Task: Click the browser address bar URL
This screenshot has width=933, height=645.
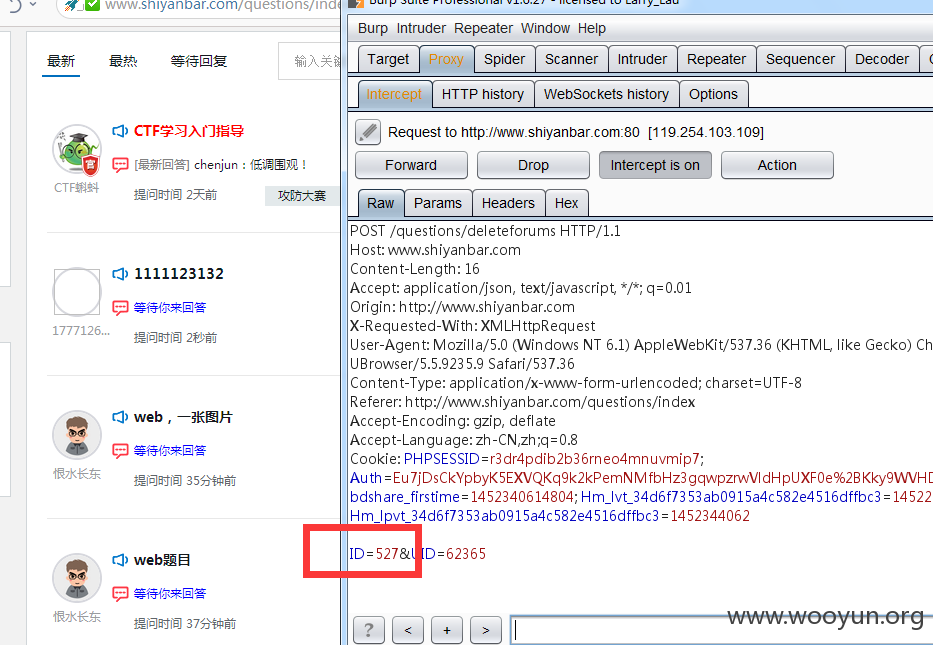Action: tap(221, 5)
